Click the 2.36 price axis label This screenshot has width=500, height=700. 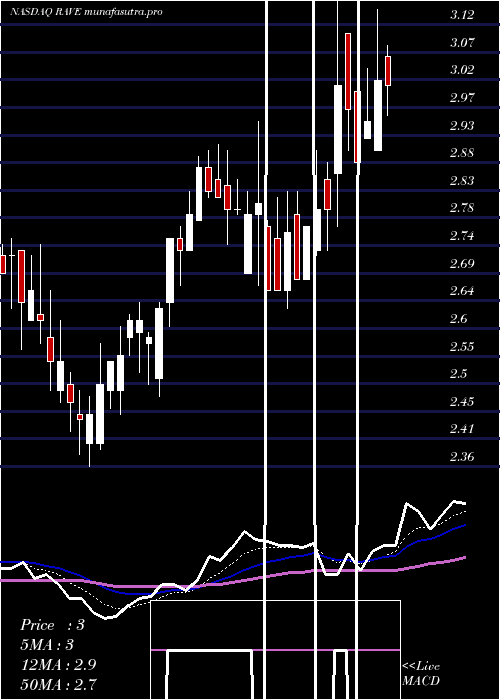pos(461,457)
